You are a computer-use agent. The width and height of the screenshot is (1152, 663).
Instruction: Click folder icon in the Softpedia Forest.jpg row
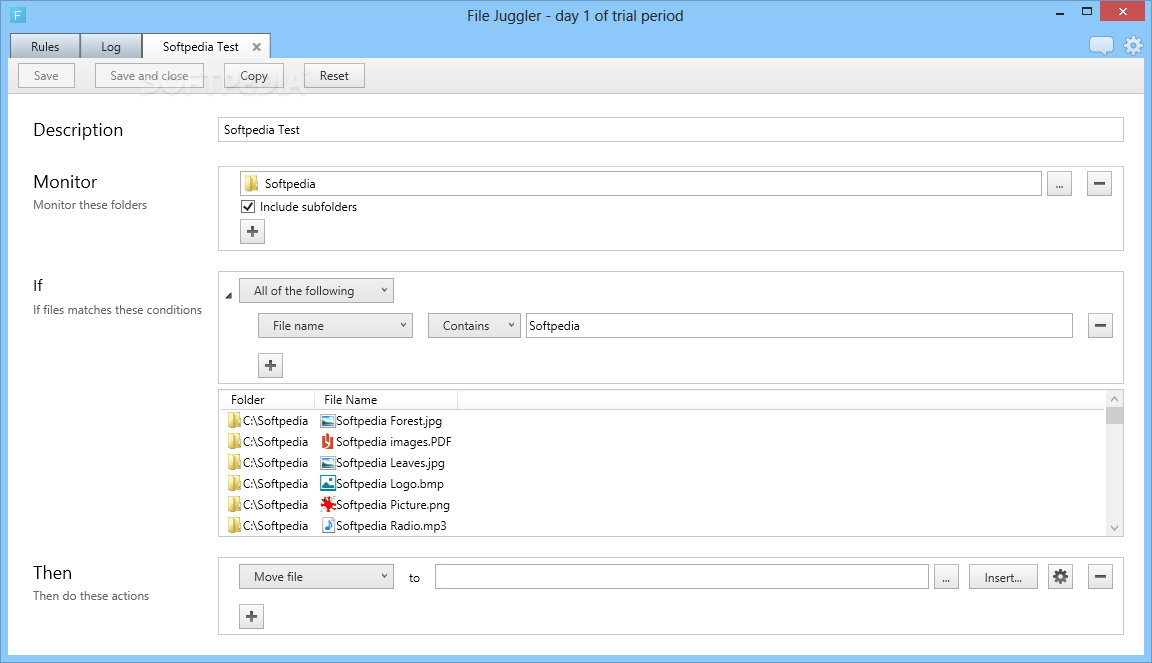coord(234,420)
